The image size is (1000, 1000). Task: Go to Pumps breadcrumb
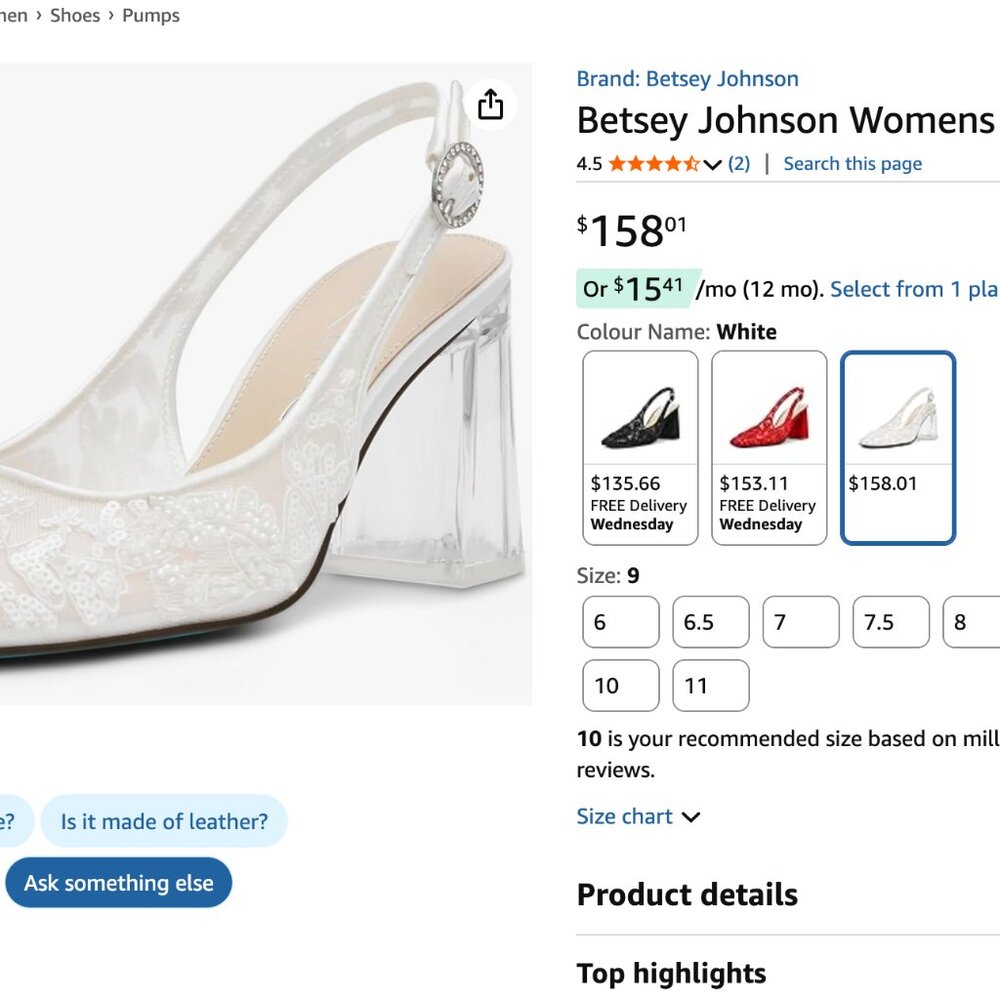click(151, 15)
